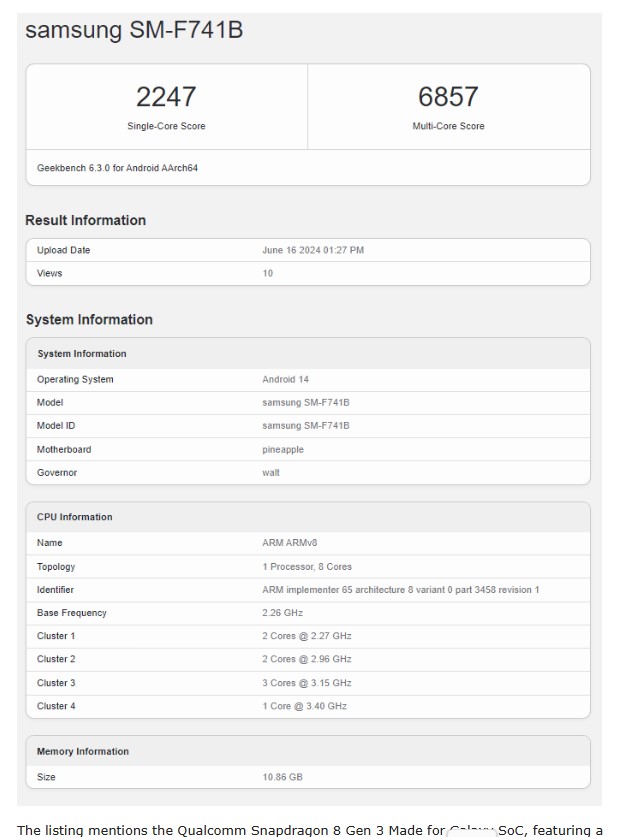Select the Model value samsung SM-F741B
633x837 pixels.
(306, 402)
